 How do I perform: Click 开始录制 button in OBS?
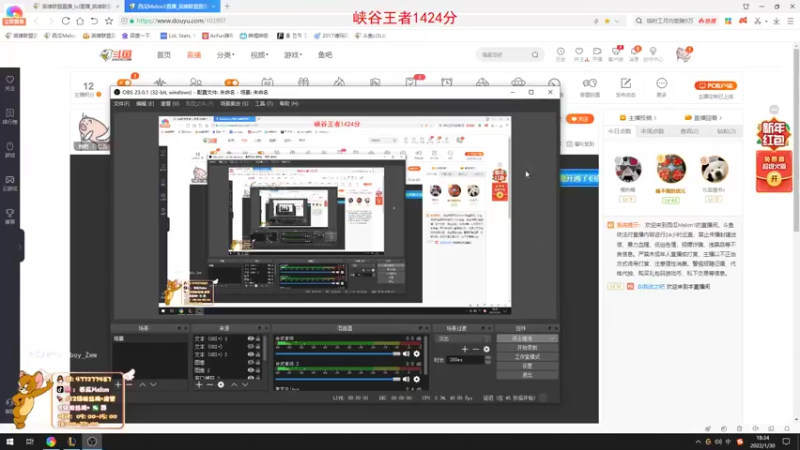527,347
